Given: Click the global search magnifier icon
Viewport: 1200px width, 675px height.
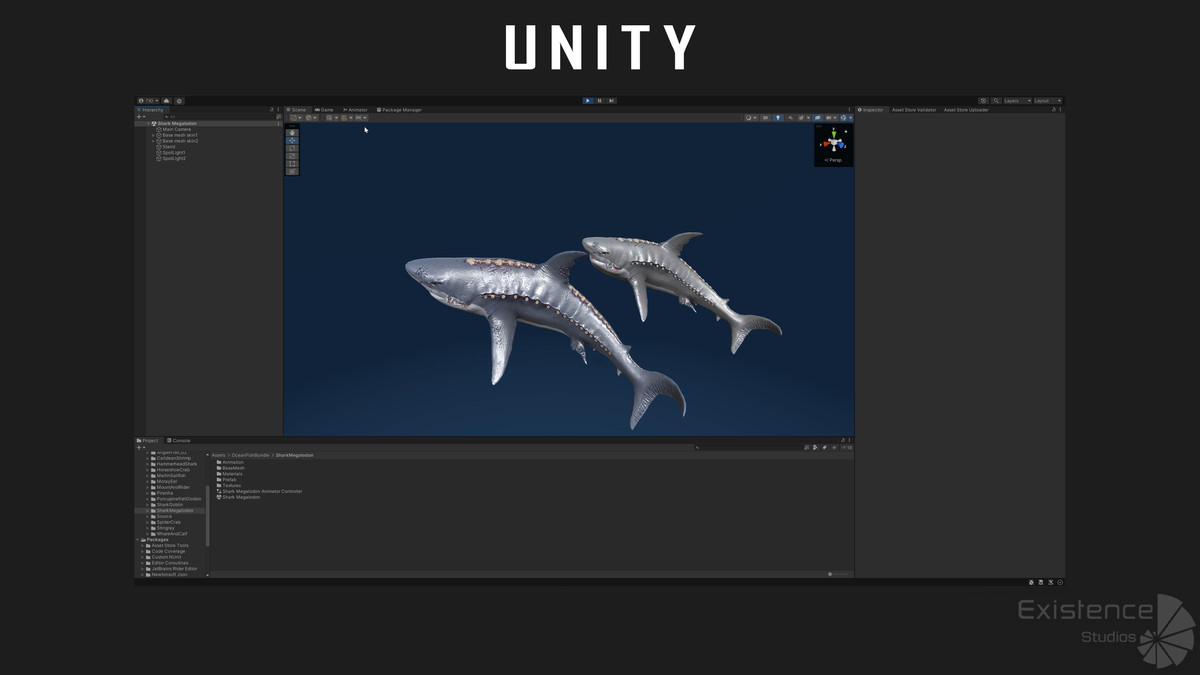Looking at the screenshot, I should pyautogui.click(x=996, y=100).
